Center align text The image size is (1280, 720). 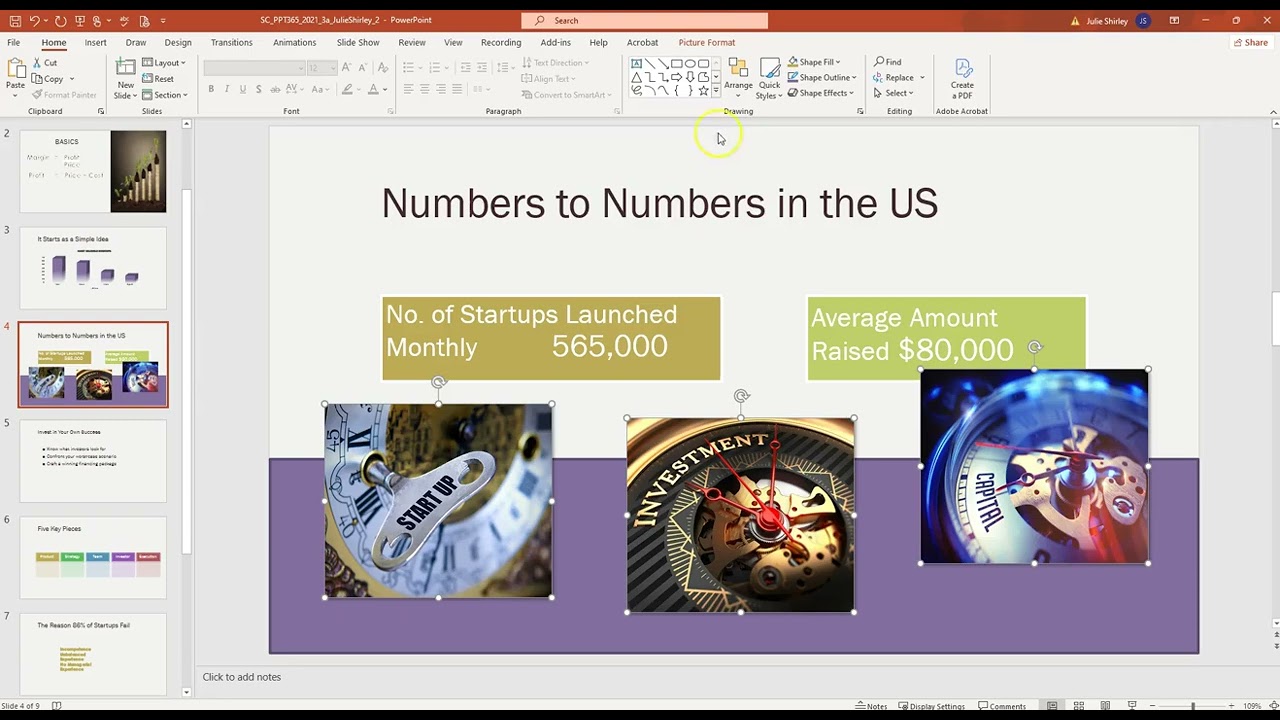pyautogui.click(x=424, y=89)
